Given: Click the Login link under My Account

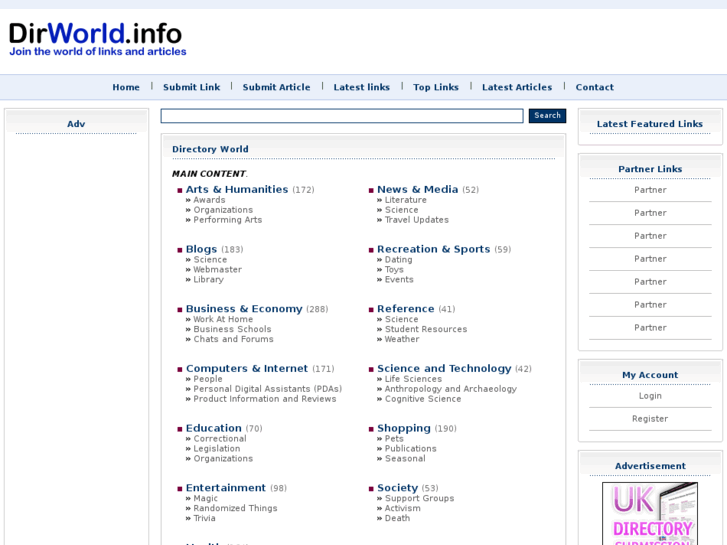Looking at the screenshot, I should click(650, 396).
